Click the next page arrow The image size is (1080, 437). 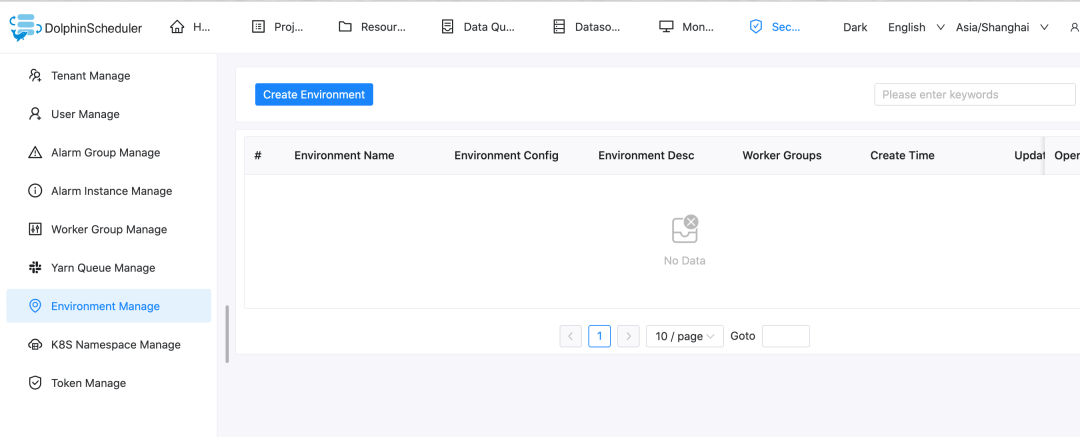(628, 336)
